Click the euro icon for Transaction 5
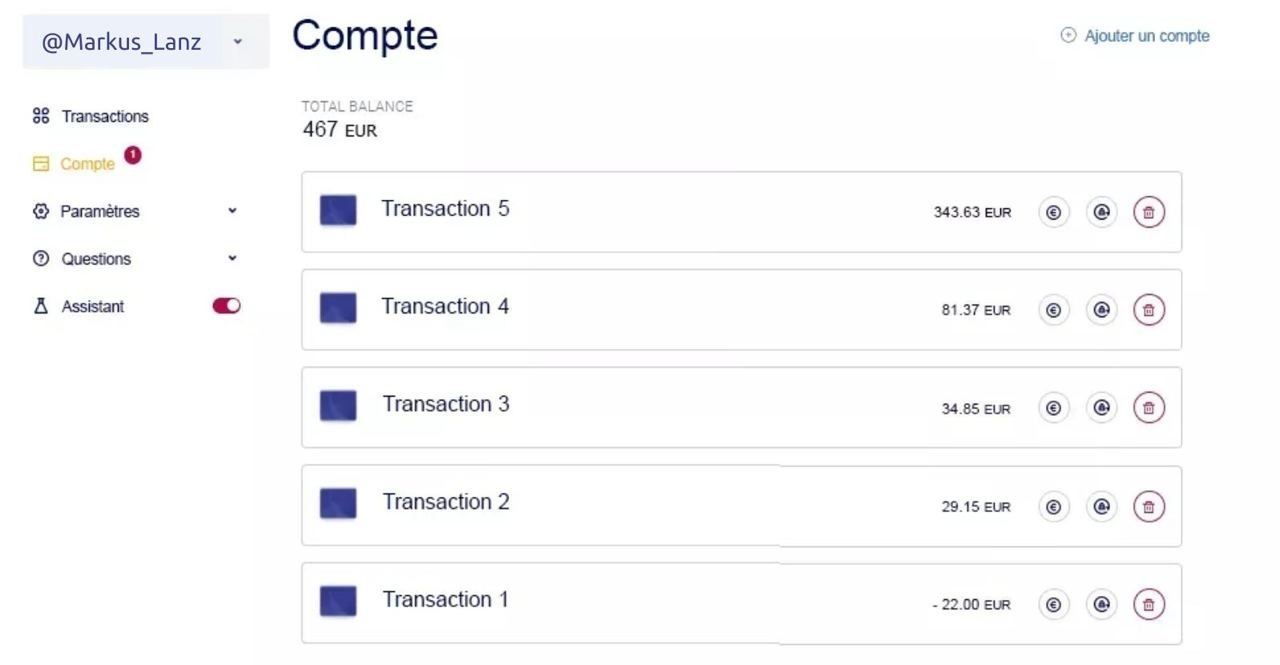Screen dimensions: 1280x665 click(x=1053, y=212)
